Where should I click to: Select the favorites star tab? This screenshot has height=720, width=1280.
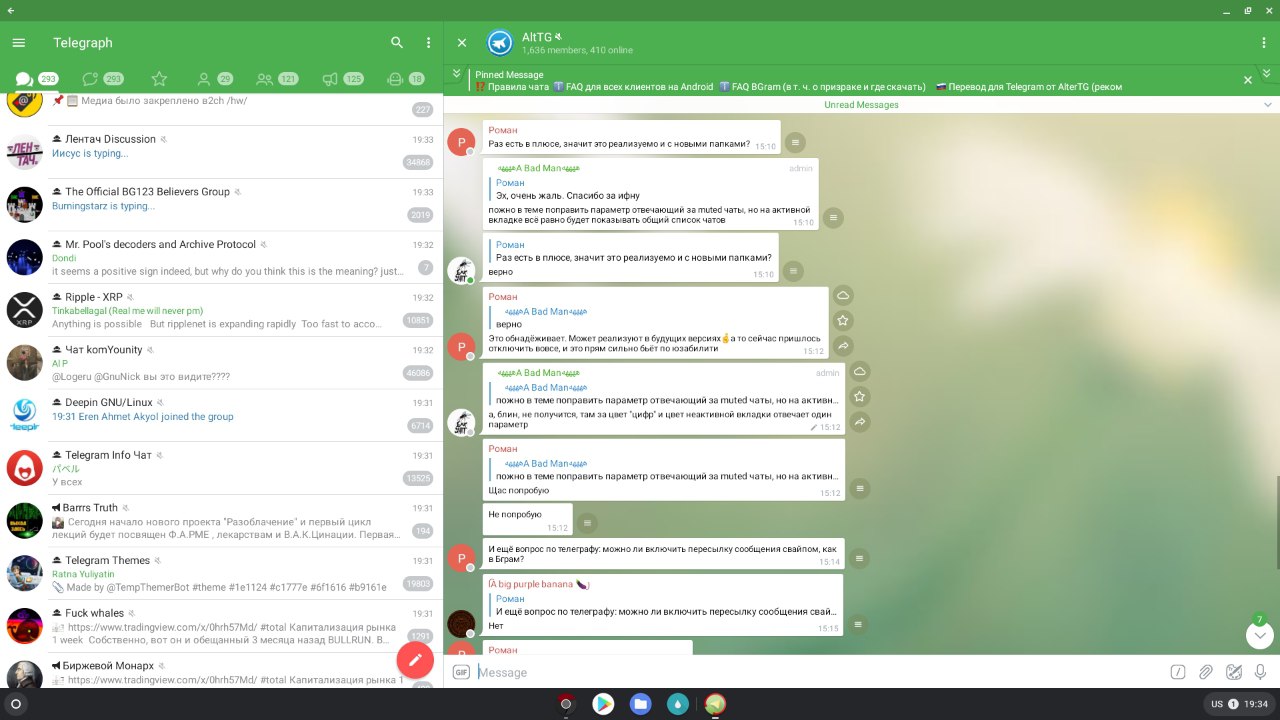tap(159, 79)
